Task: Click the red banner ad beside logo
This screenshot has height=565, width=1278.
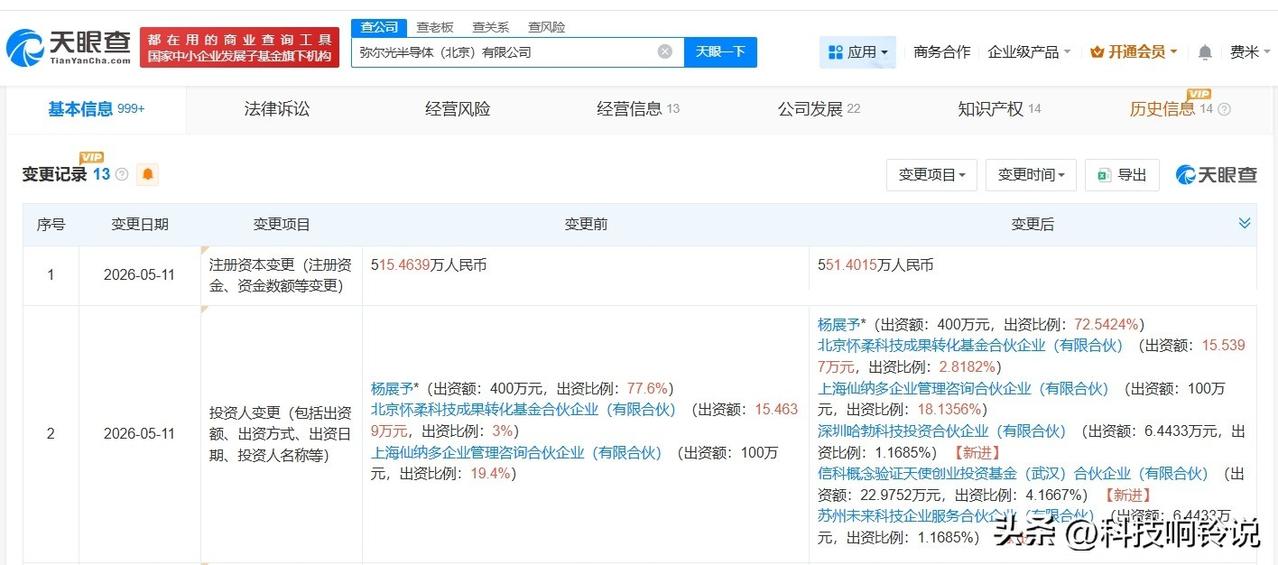Action: tap(239, 47)
